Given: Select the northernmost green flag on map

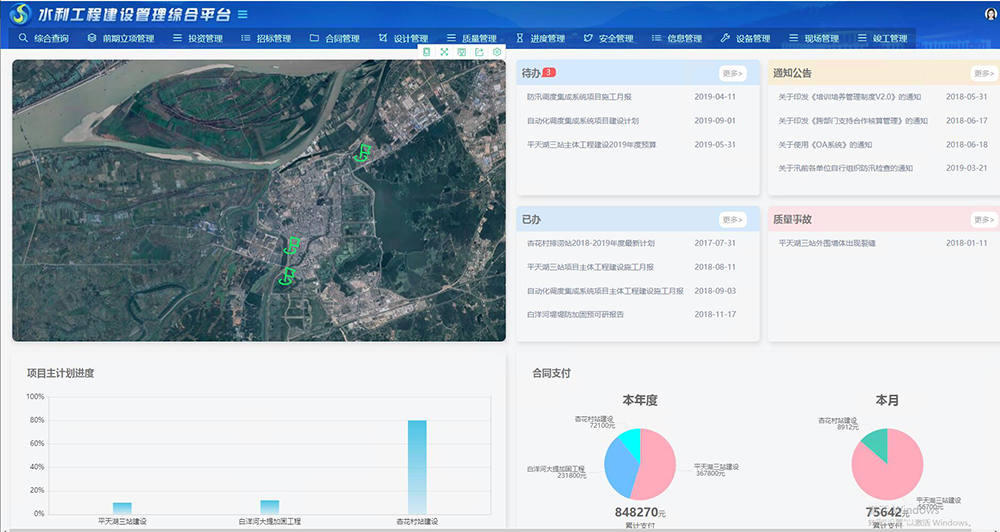Looking at the screenshot, I should click(364, 152).
